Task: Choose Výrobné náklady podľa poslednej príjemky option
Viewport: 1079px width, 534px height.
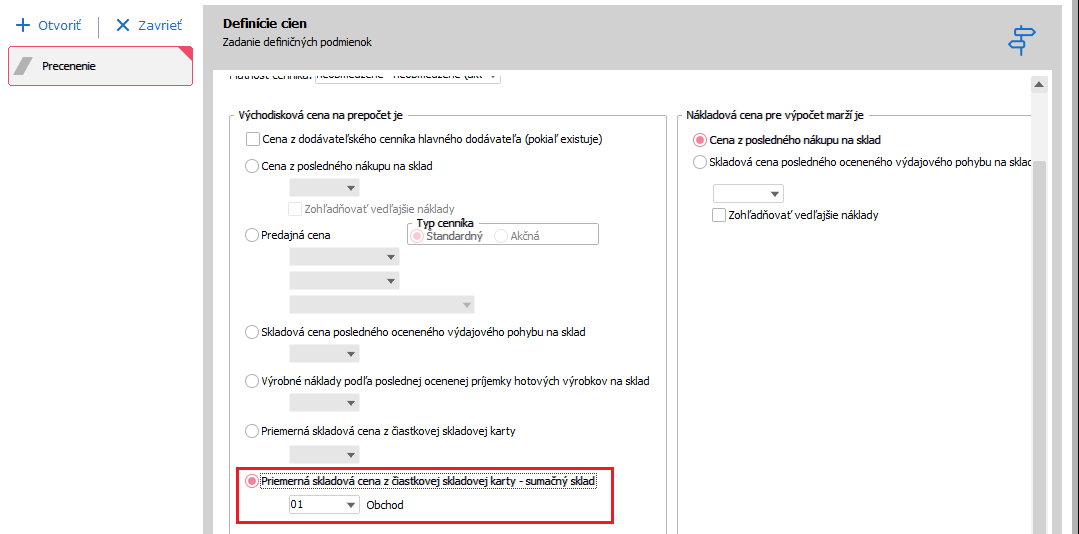Action: click(252, 381)
